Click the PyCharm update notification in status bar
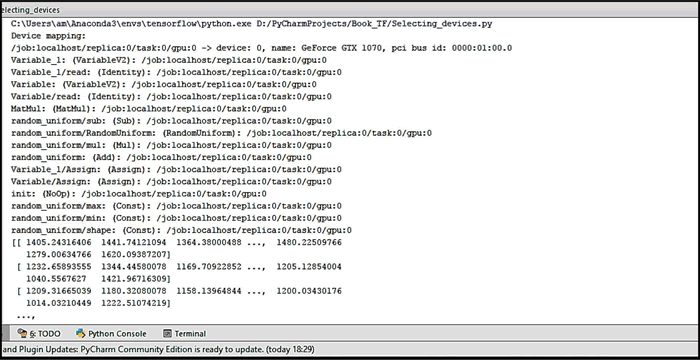Screen dimensions: 700x360 tap(158, 349)
